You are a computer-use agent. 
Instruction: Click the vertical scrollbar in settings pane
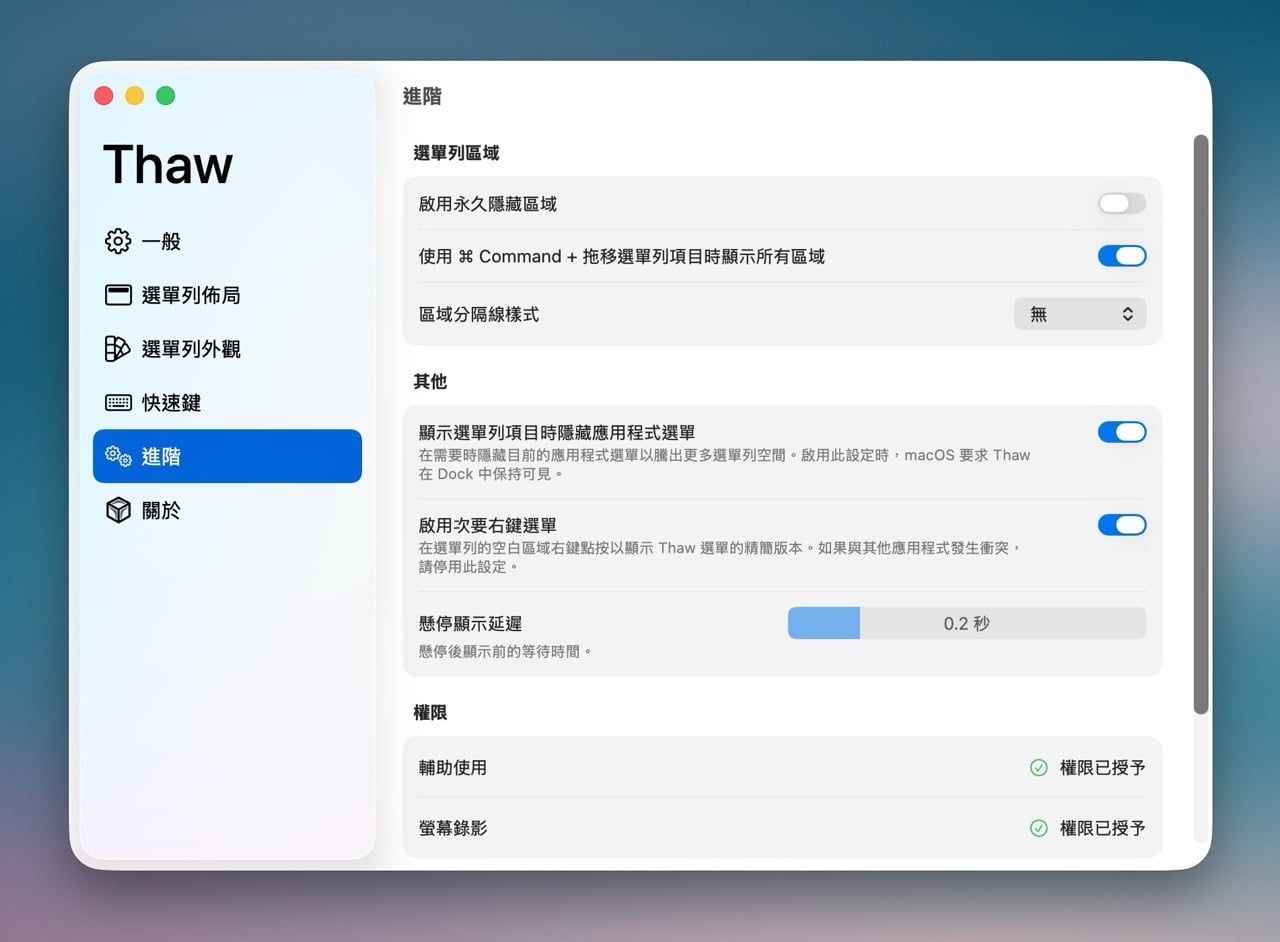[x=1201, y=425]
